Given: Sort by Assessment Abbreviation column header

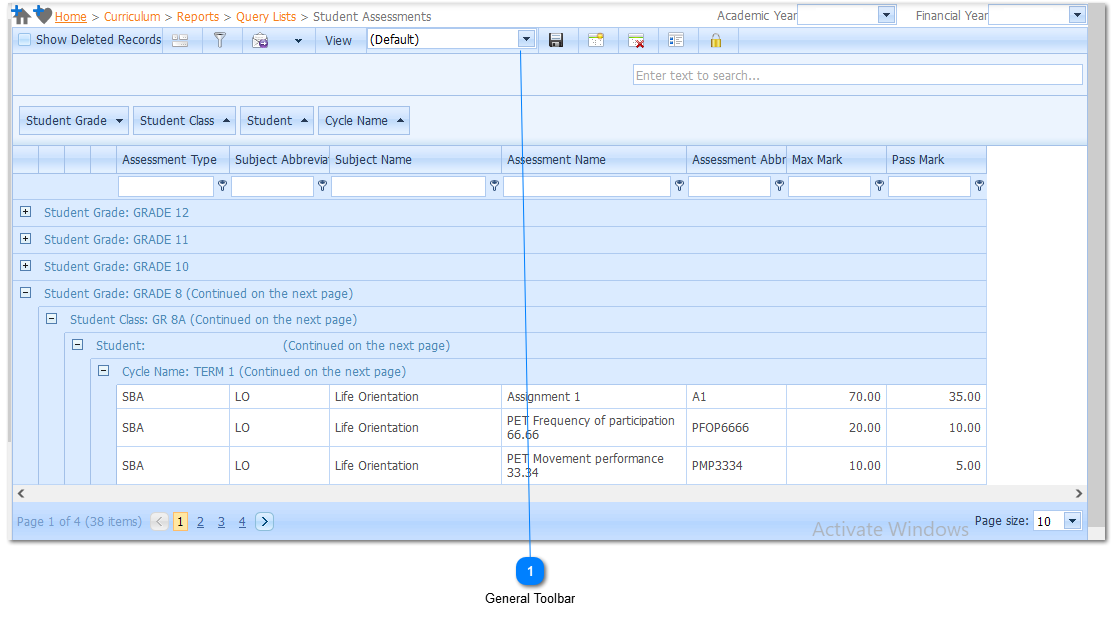Looking at the screenshot, I should tap(737, 160).
